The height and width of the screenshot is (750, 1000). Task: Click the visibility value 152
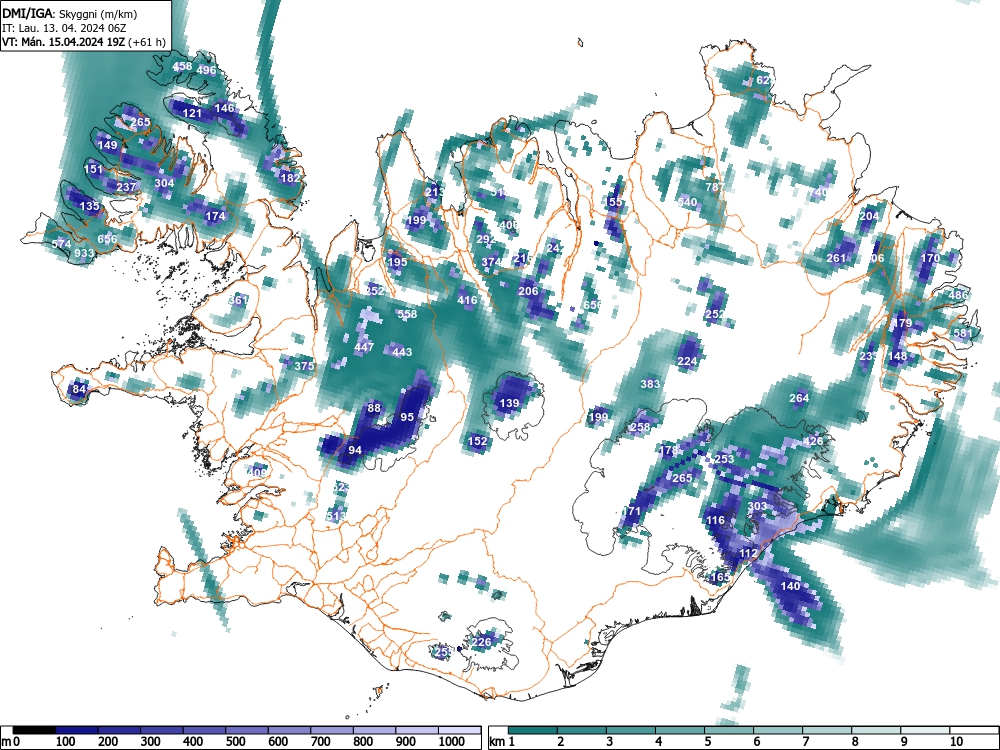click(x=478, y=441)
